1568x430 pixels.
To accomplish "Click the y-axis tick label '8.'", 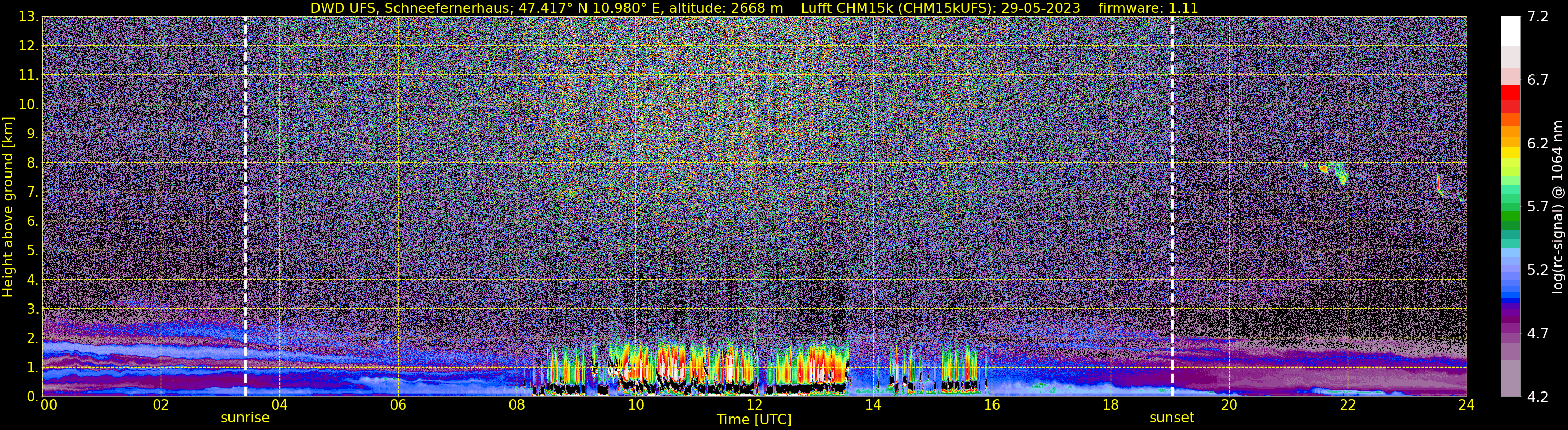I will tap(32, 162).
